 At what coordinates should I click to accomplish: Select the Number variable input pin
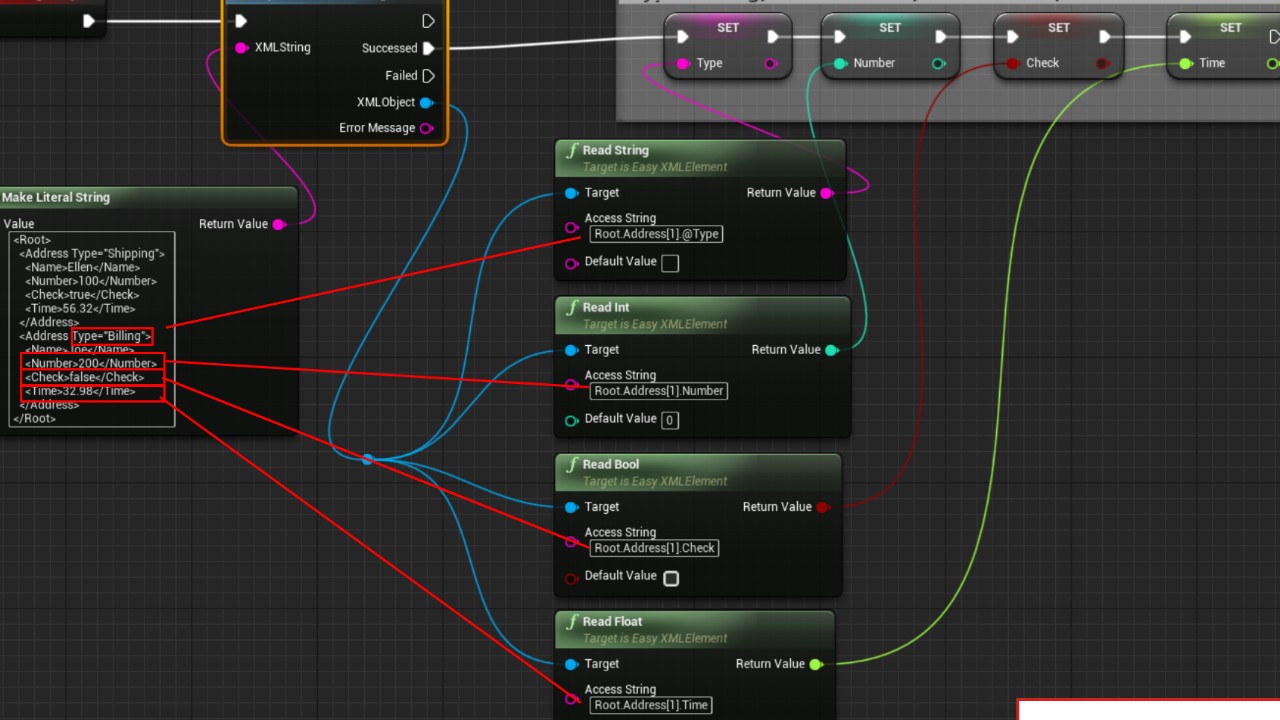840,63
